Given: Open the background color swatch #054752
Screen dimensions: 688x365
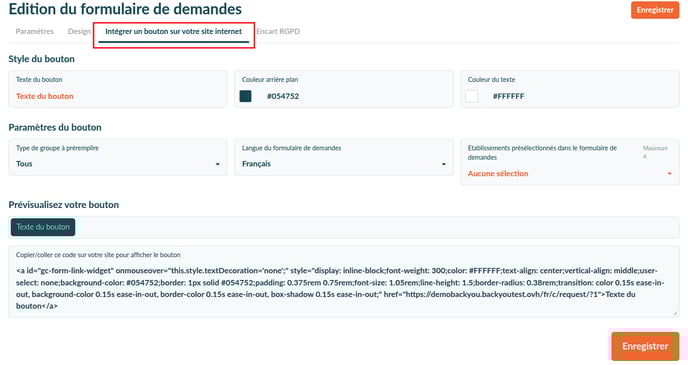Looking at the screenshot, I should [245, 96].
